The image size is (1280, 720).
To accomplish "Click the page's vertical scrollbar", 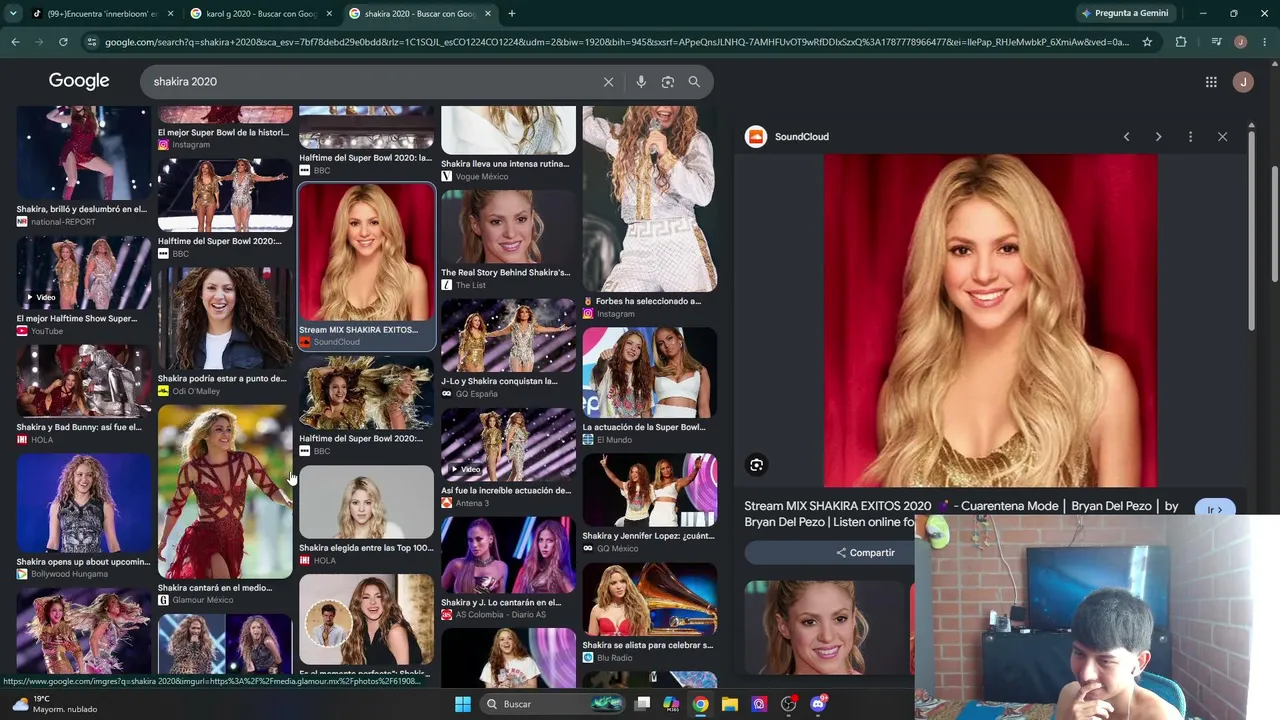I will 1274,222.
